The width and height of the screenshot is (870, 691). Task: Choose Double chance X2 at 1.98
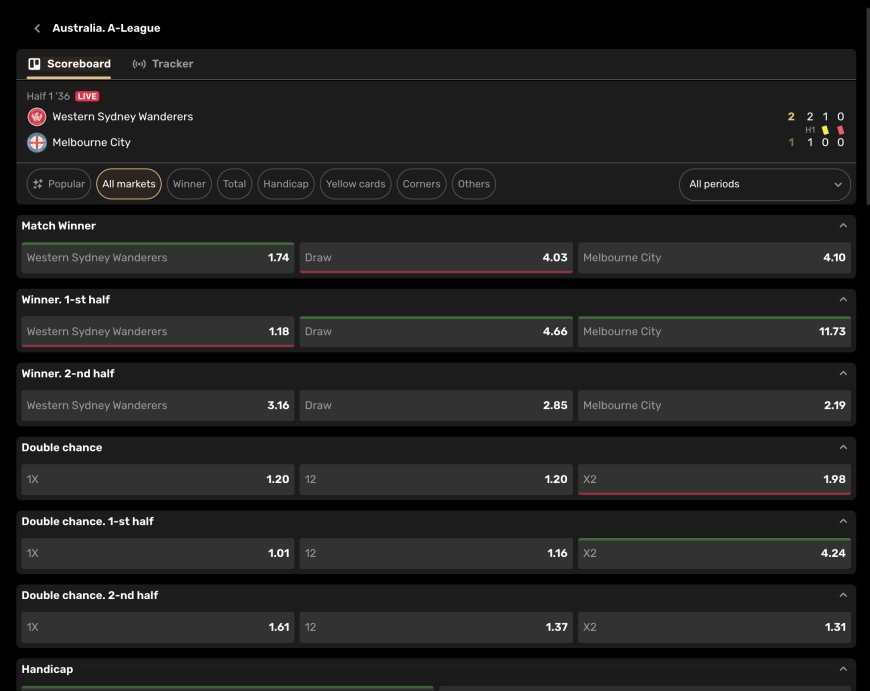click(x=714, y=479)
